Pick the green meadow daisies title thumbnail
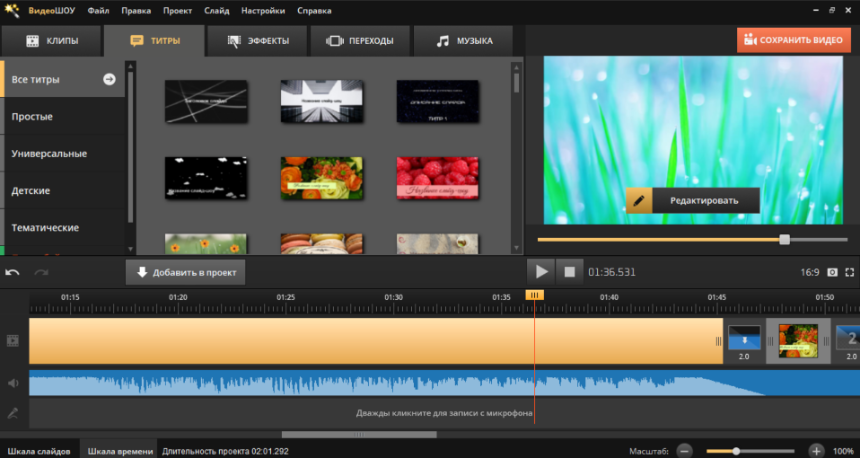Viewport: 860px width, 458px height. 206,244
